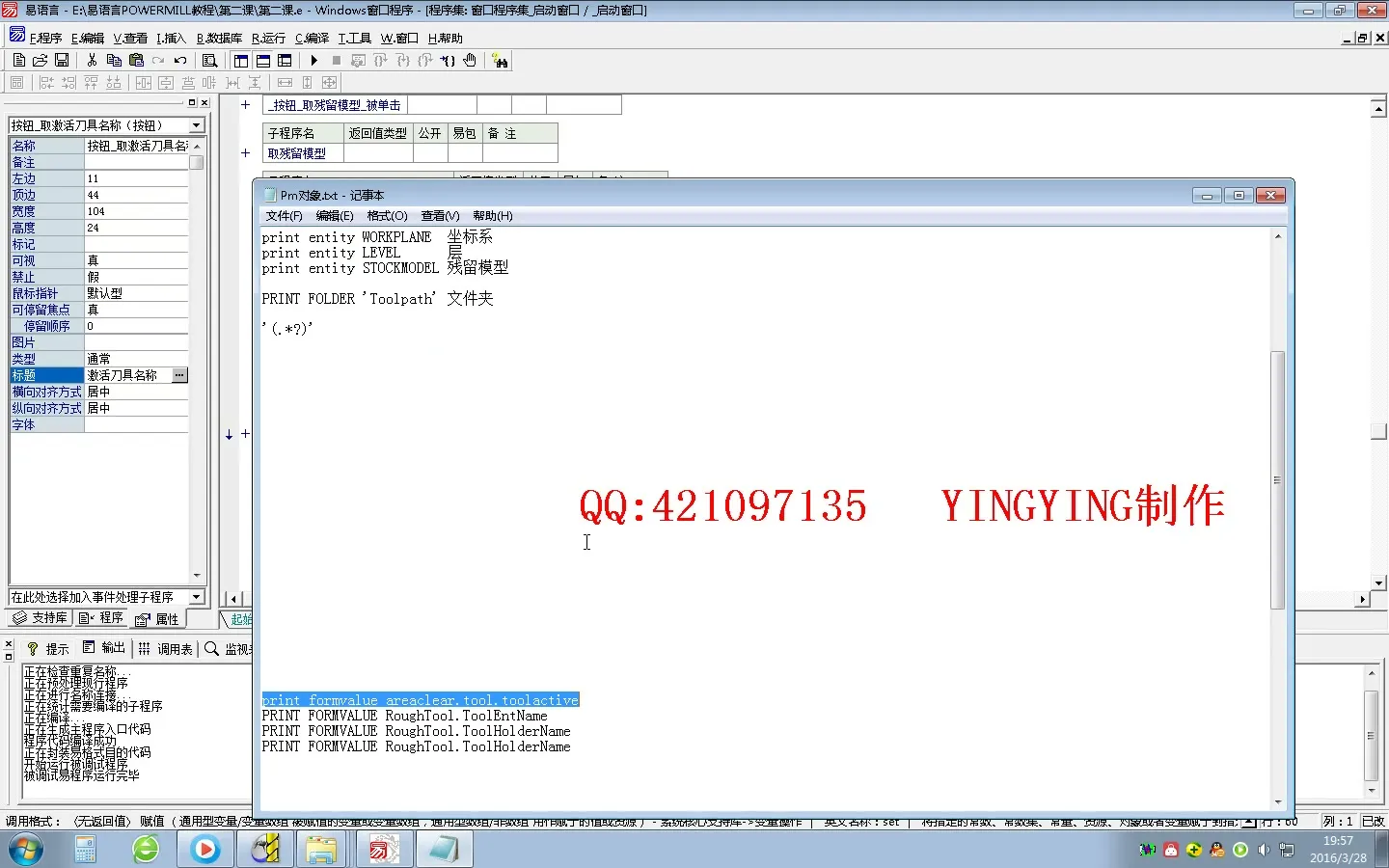Open the event handler subroutine dropdown
1389x868 pixels.
tap(196, 596)
